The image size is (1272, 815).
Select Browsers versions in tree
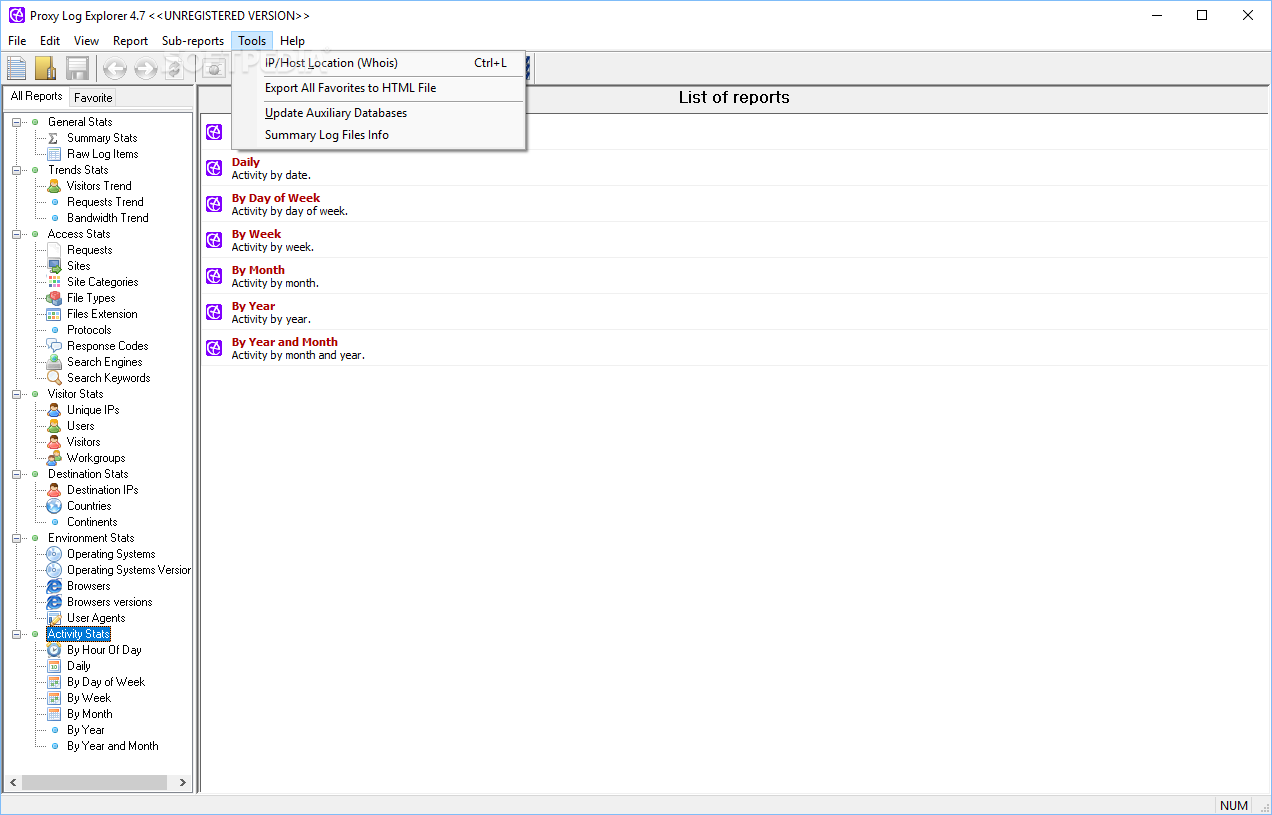coord(110,602)
